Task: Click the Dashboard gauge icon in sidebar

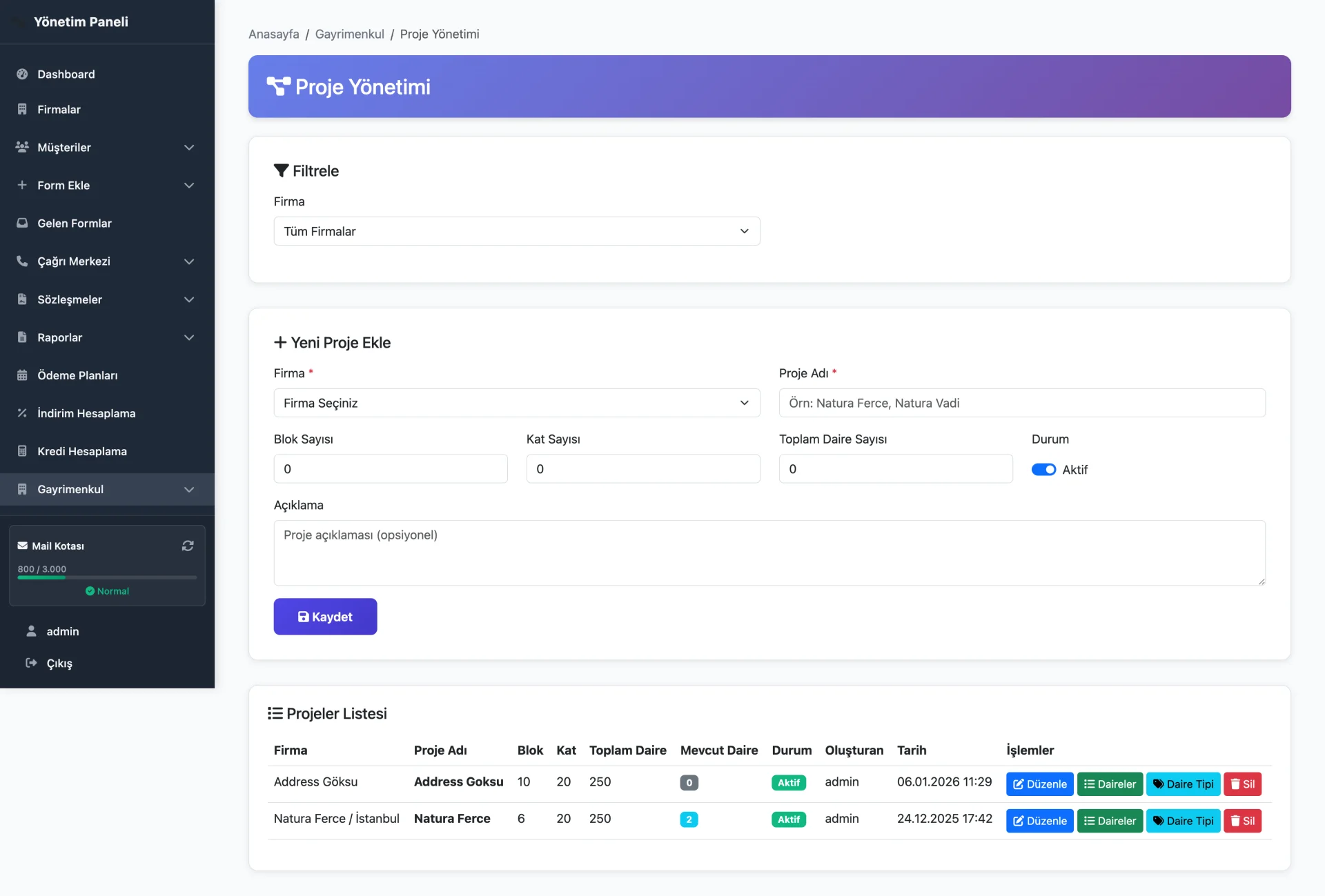Action: click(x=22, y=74)
